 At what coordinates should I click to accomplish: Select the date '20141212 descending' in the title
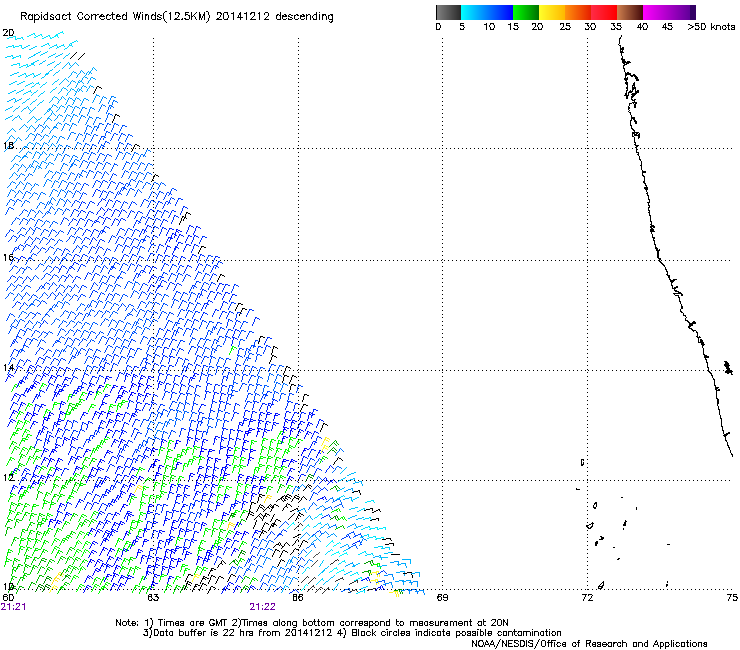[x=274, y=16]
